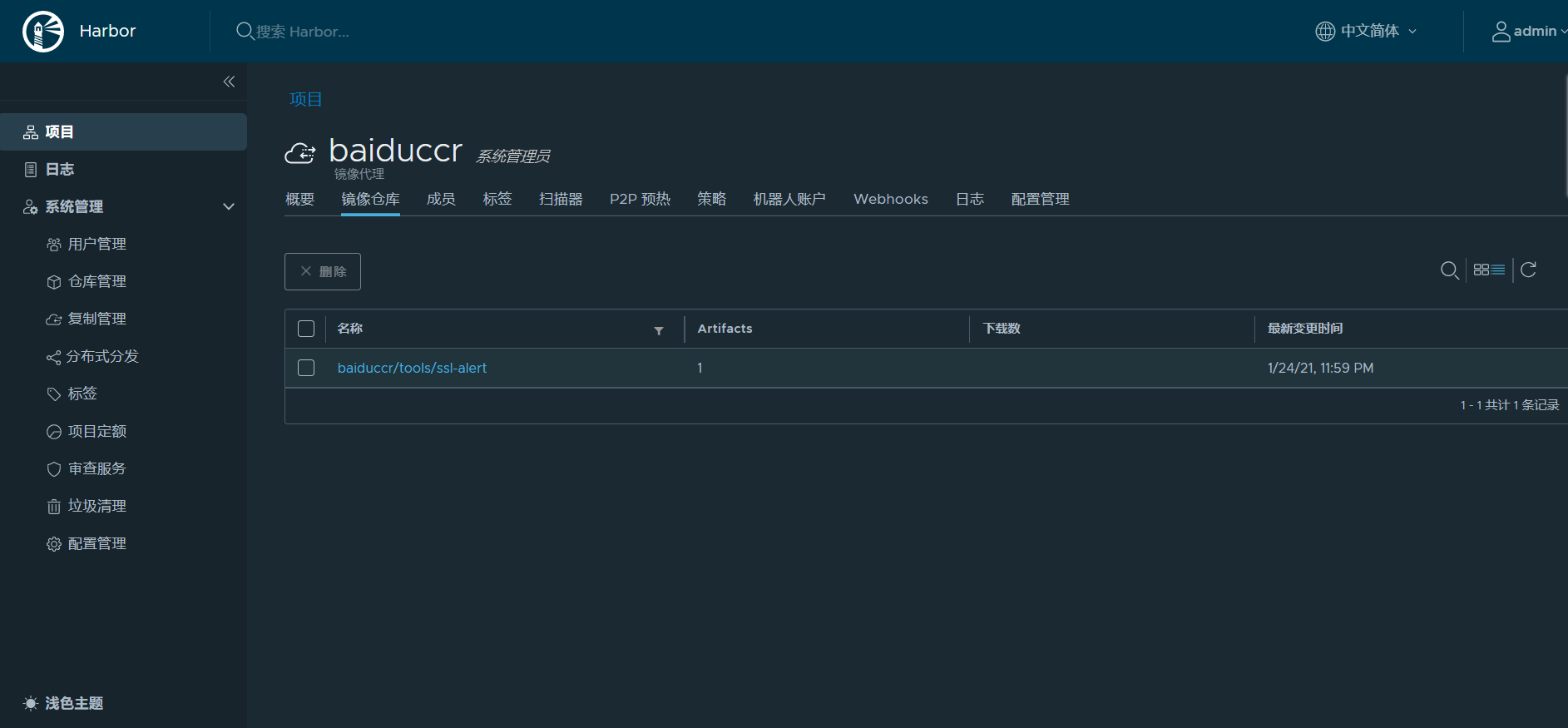Open 垃圾清理 page
The height and width of the screenshot is (728, 1568).
(x=96, y=506)
